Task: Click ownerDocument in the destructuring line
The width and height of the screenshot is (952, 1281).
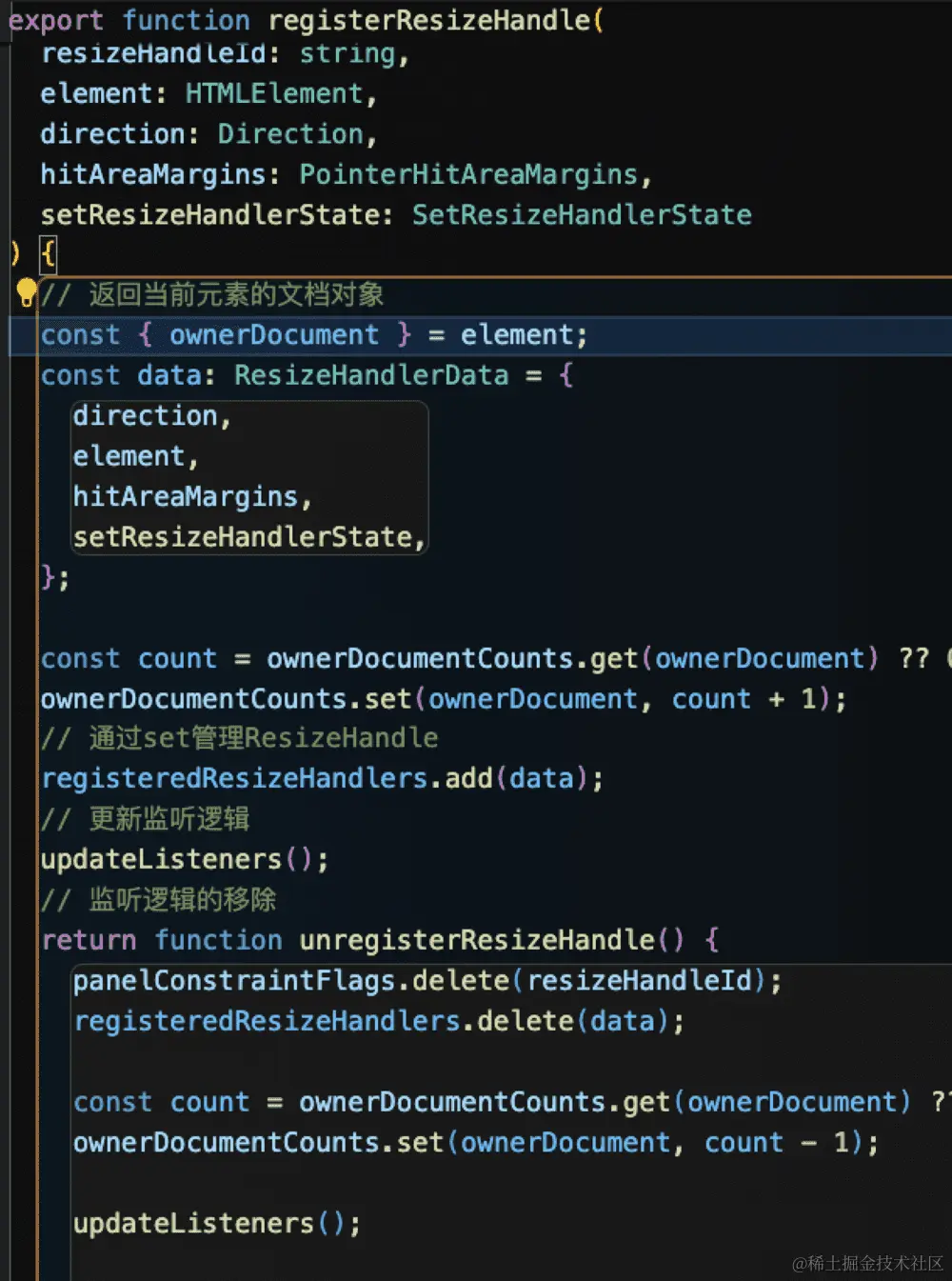Action: [x=274, y=334]
